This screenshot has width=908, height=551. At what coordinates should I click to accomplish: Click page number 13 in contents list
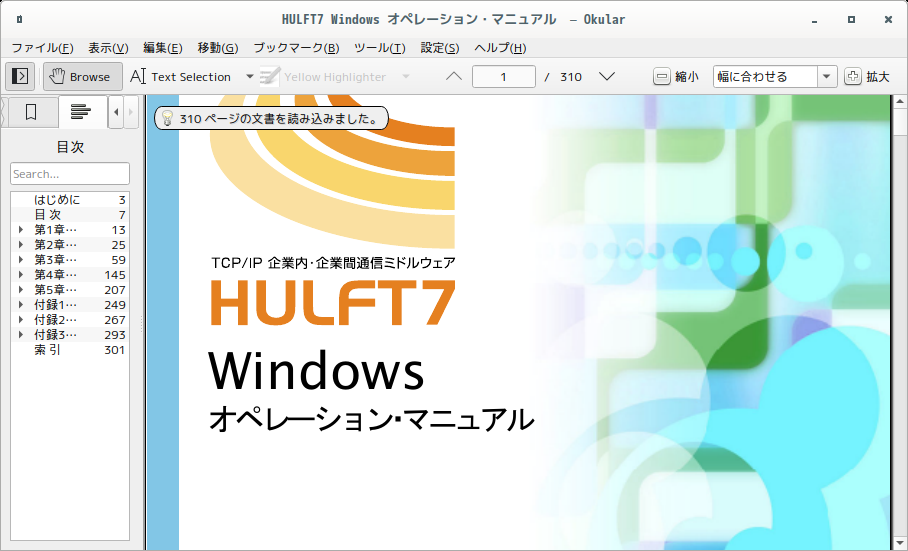(119, 230)
